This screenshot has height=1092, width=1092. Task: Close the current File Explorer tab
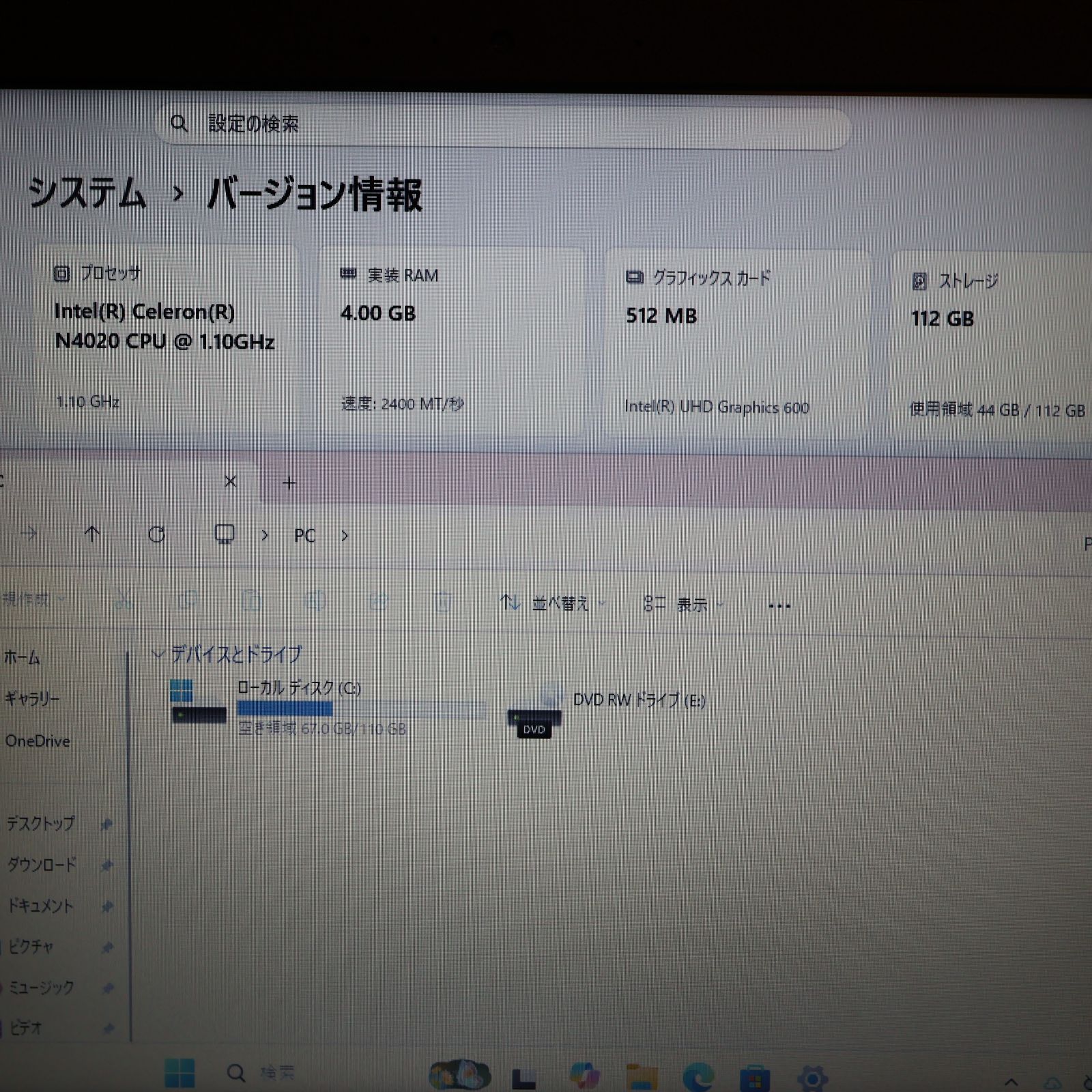point(231,482)
